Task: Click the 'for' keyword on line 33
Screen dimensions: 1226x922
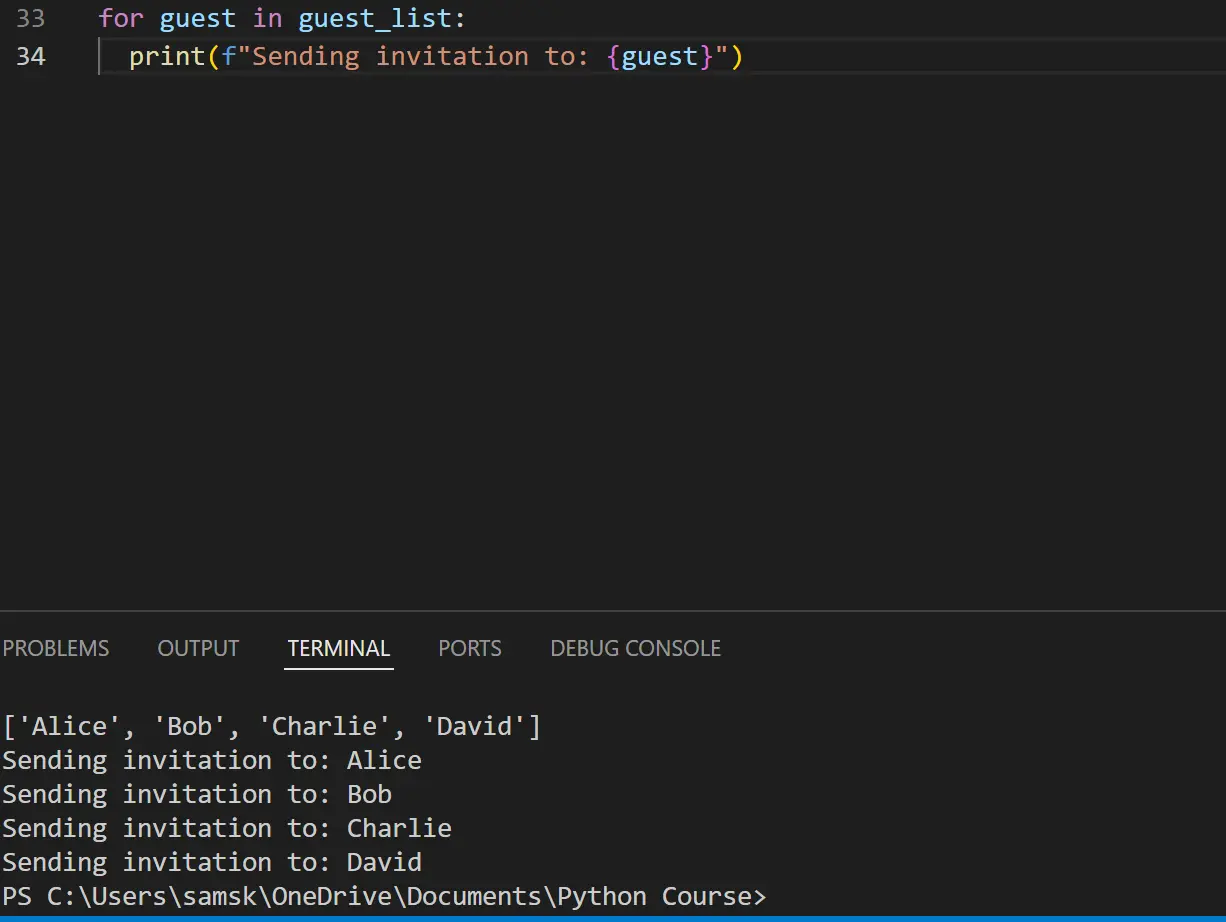Action: tap(121, 18)
